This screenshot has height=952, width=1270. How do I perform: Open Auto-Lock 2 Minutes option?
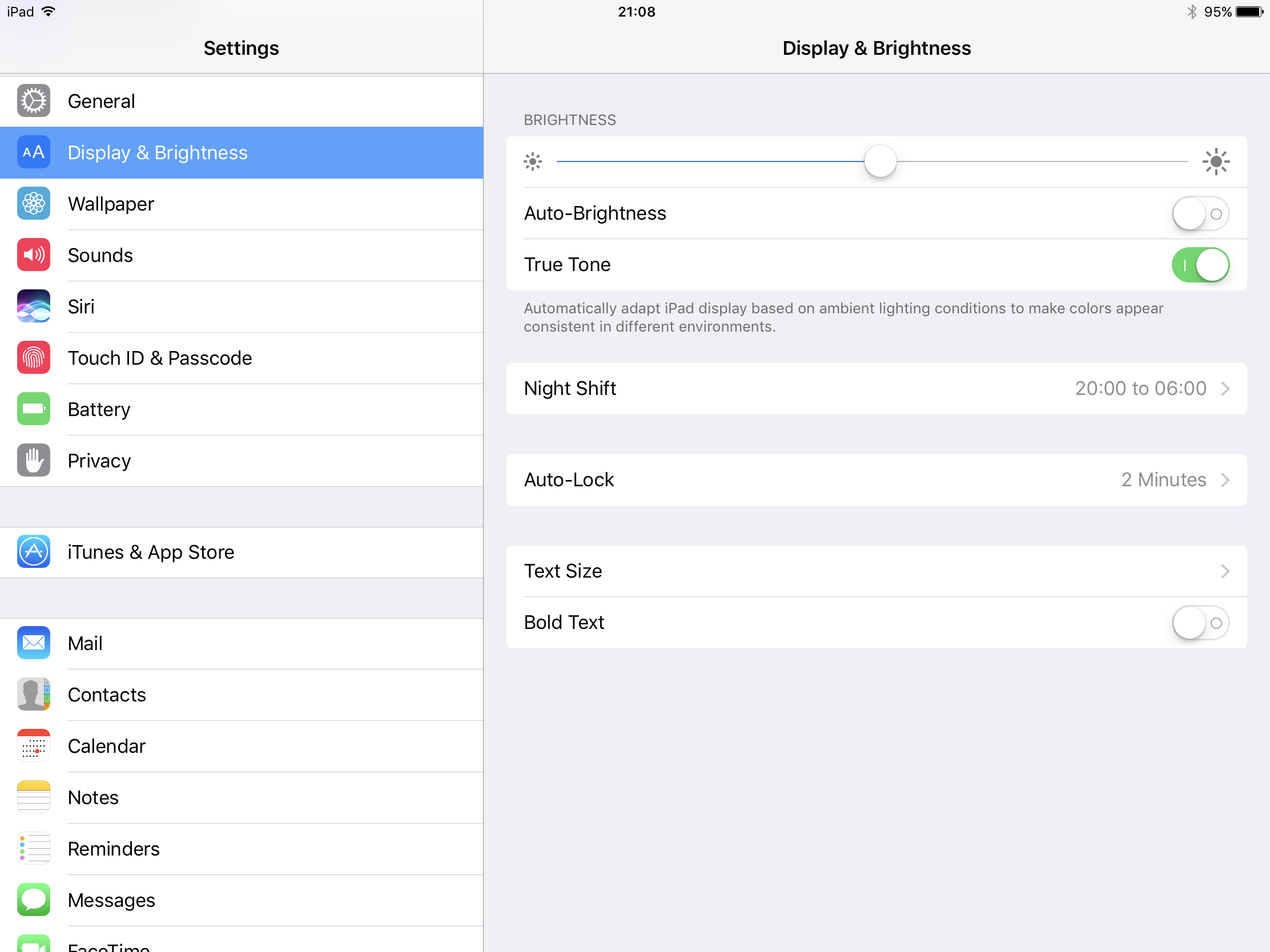[x=1163, y=480]
